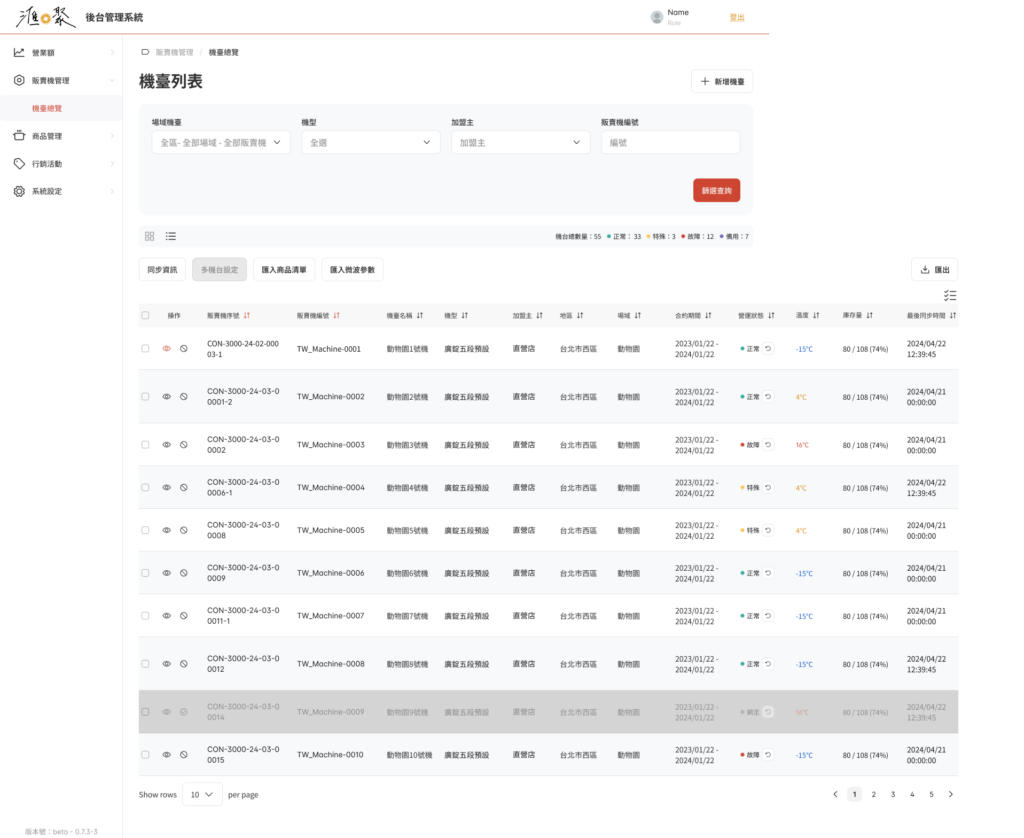This screenshot has width=1024, height=838.
Task: Open the 機型 dropdown
Action: point(370,143)
